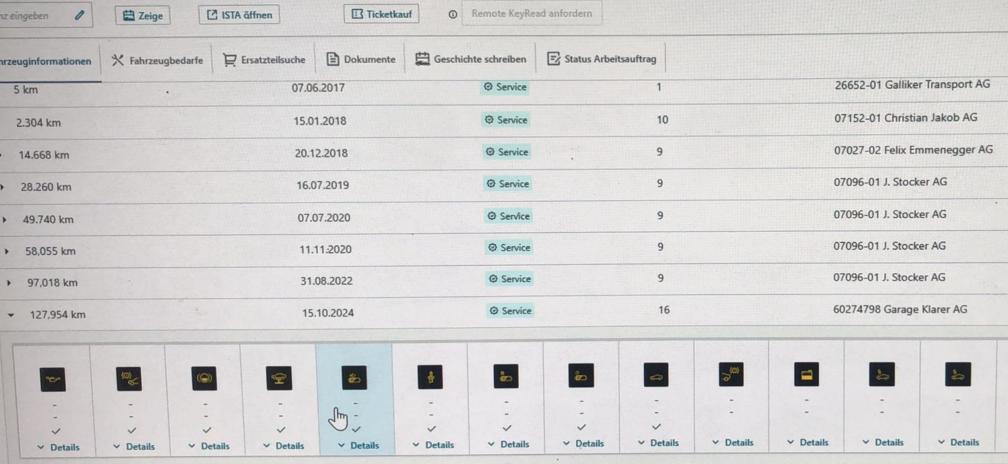Go to the Status Arbeitsauftrag tab
This screenshot has width=1008, height=464.
602,59
